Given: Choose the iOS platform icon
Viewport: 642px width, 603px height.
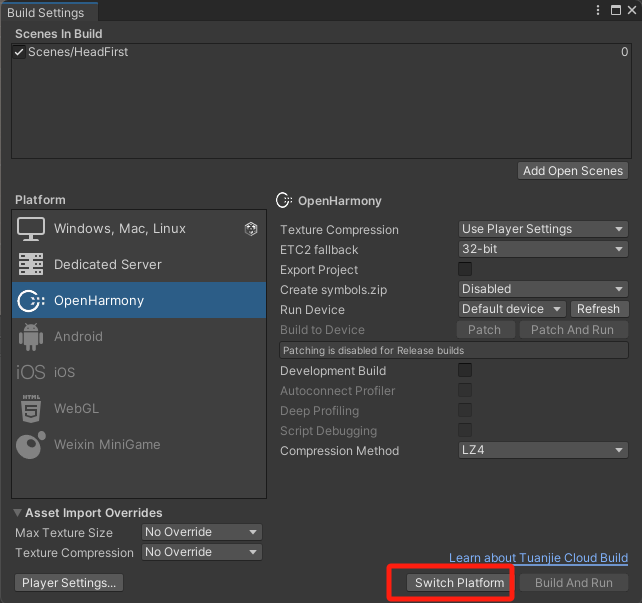Looking at the screenshot, I should tap(31, 372).
